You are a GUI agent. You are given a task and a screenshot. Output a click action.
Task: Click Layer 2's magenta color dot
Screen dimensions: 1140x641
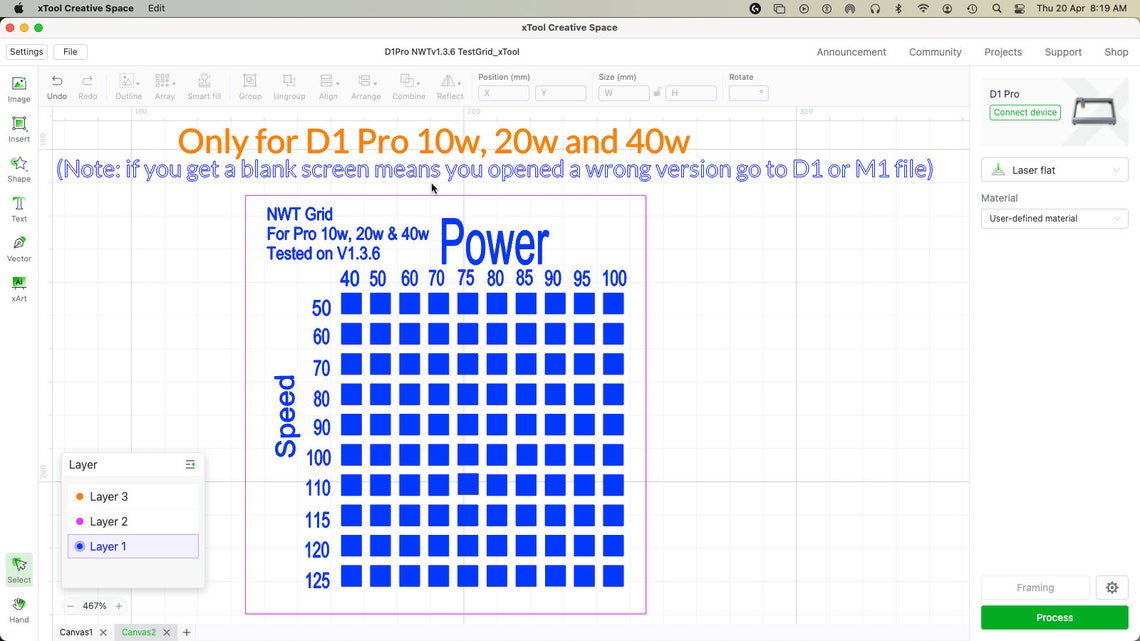pyautogui.click(x=78, y=521)
